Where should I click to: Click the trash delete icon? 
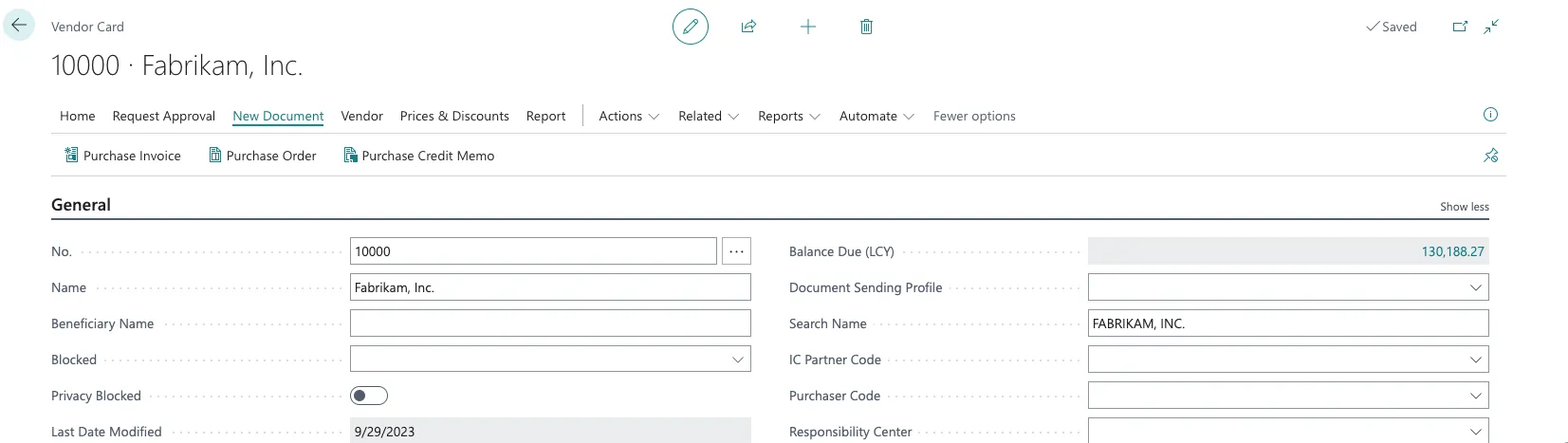tap(866, 27)
